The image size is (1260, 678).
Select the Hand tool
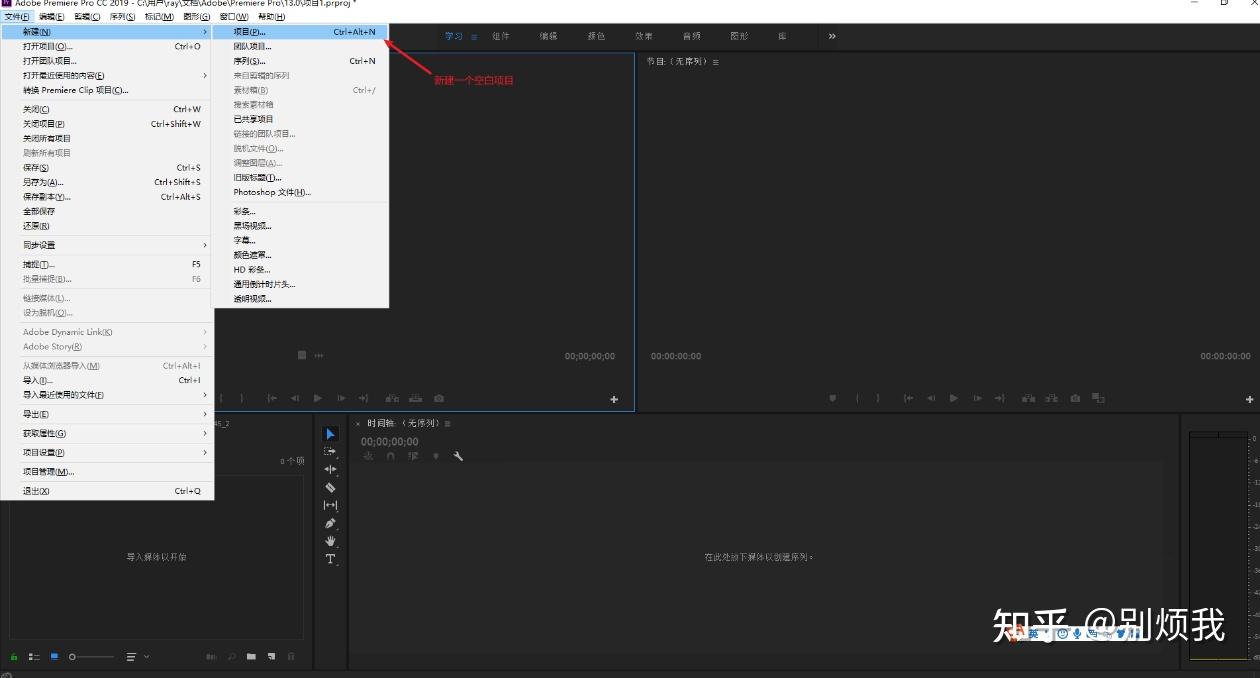[x=331, y=541]
